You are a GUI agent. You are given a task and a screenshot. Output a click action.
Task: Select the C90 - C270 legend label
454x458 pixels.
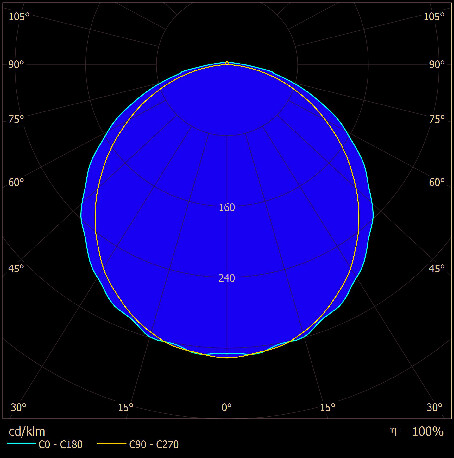coord(154,444)
